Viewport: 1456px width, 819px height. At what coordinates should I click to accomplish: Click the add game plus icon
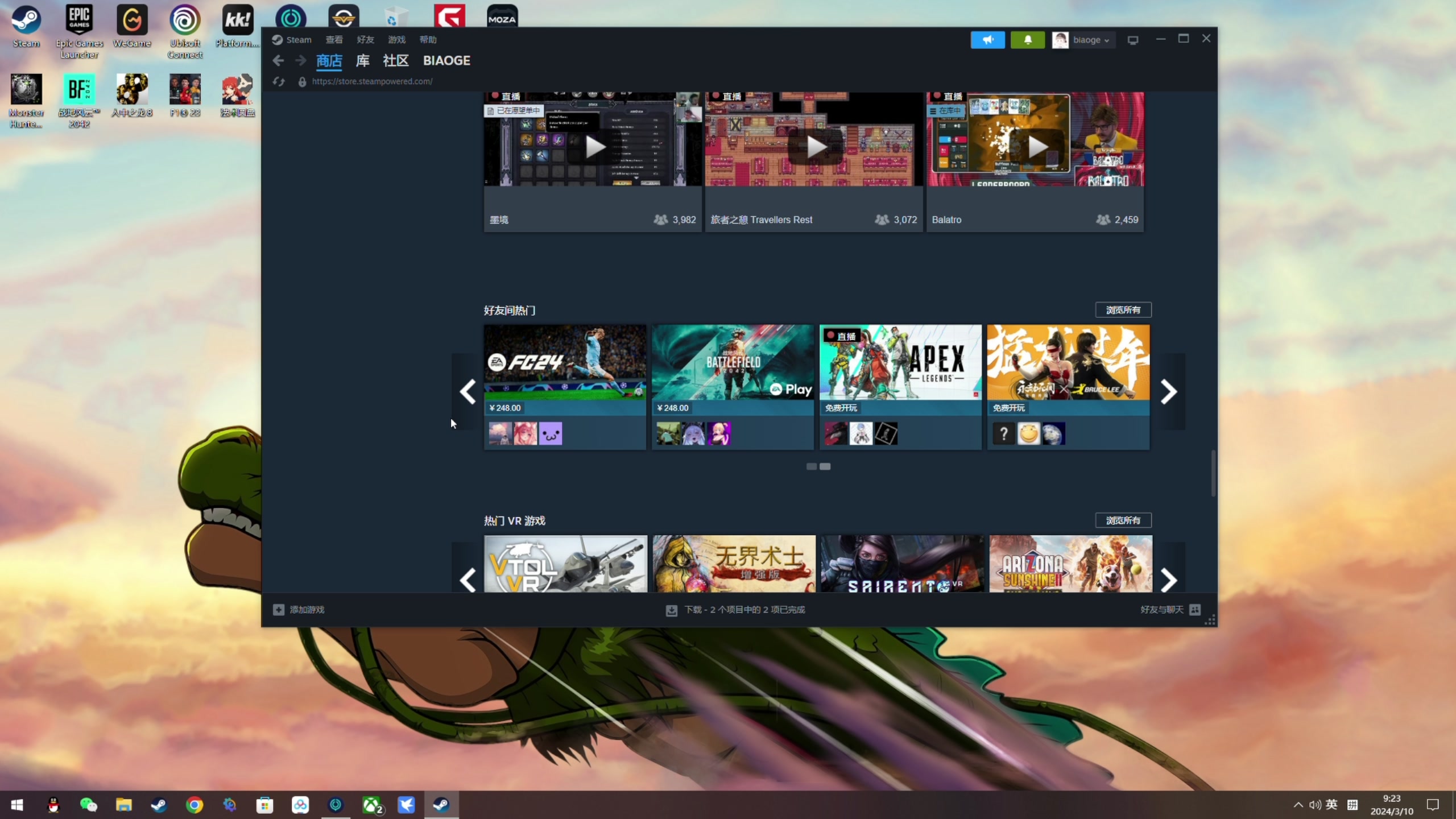coord(278,610)
